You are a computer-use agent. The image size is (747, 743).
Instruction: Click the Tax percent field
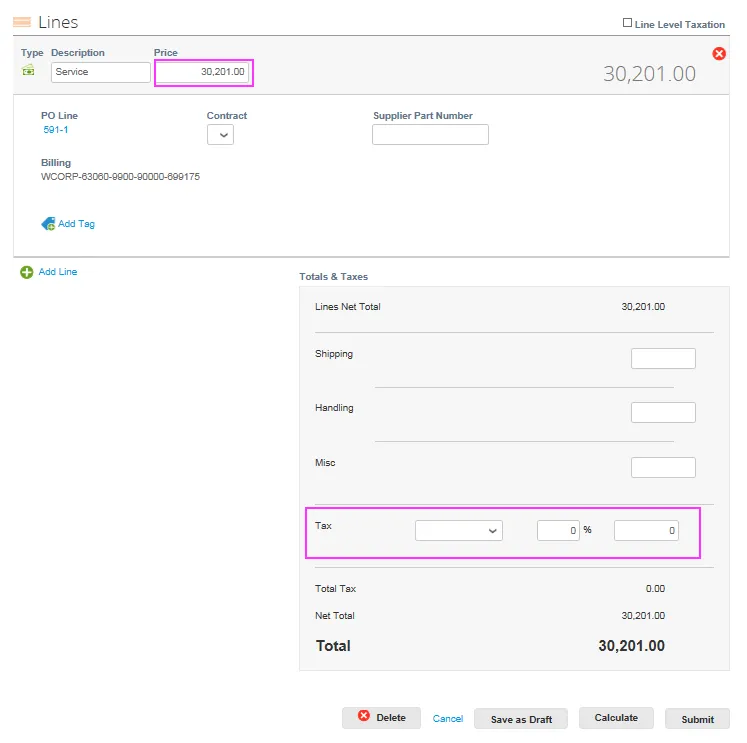coord(558,530)
